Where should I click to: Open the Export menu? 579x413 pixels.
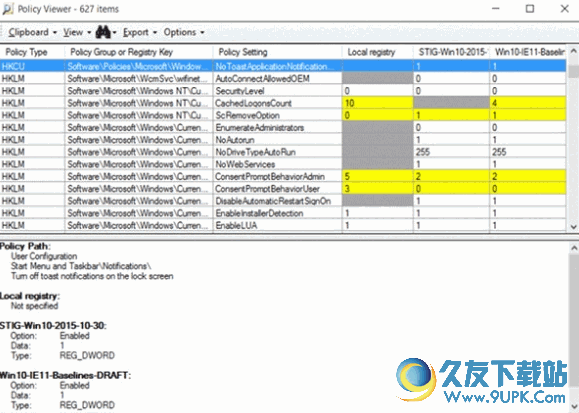click(x=136, y=33)
